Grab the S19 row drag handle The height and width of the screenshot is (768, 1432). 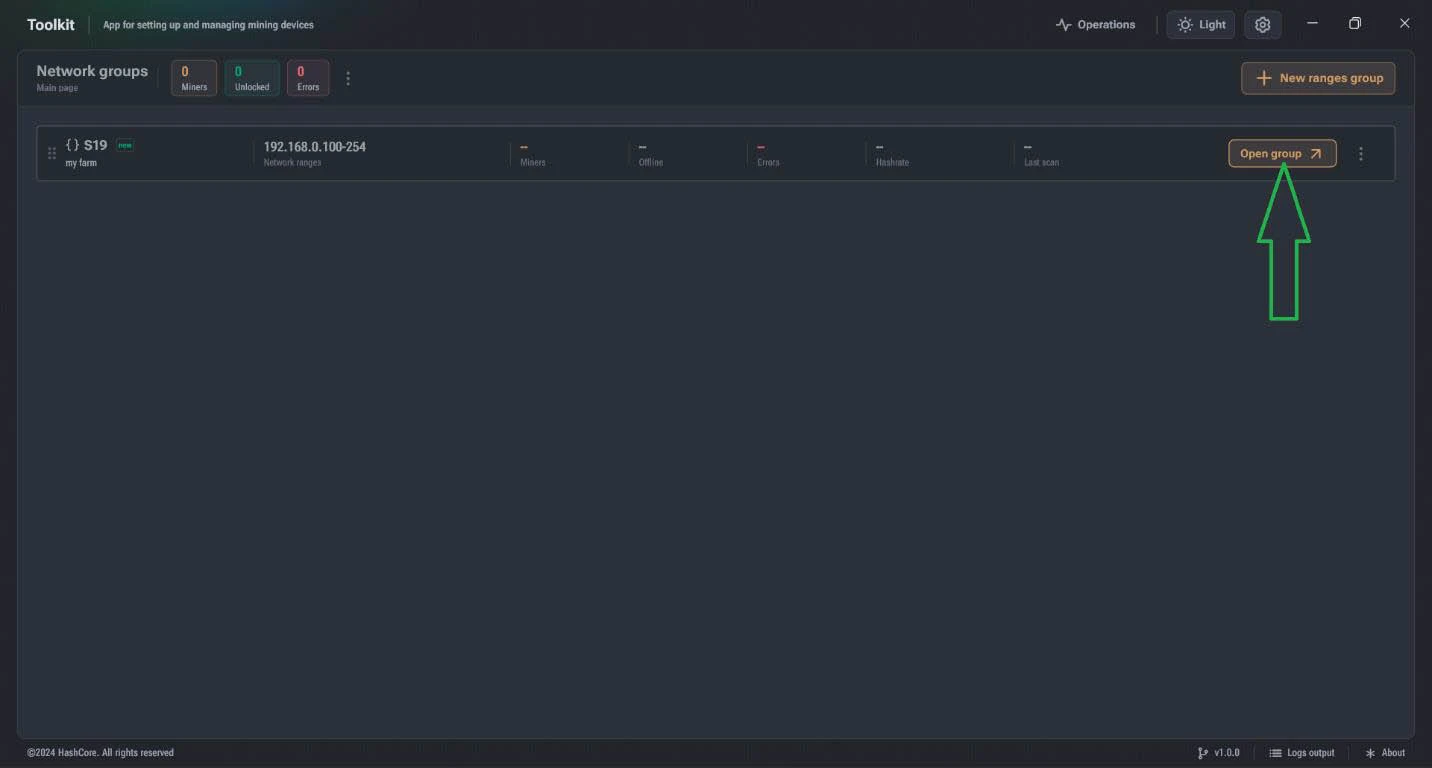[x=52, y=153]
